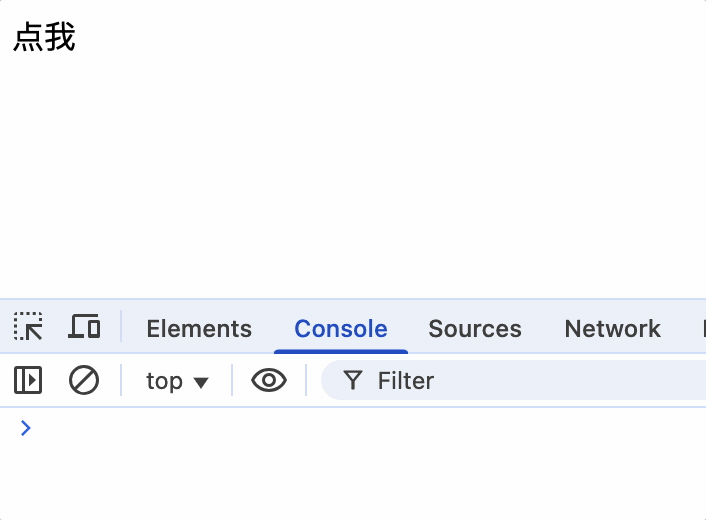706x520 pixels.
Task: Open the Sources tab
Action: click(475, 328)
